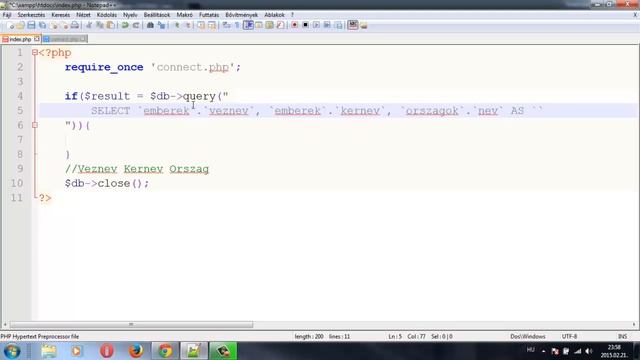Toggle synchronized vertical scrolling
Viewport: 640px width, 360px height.
[x=201, y=25]
